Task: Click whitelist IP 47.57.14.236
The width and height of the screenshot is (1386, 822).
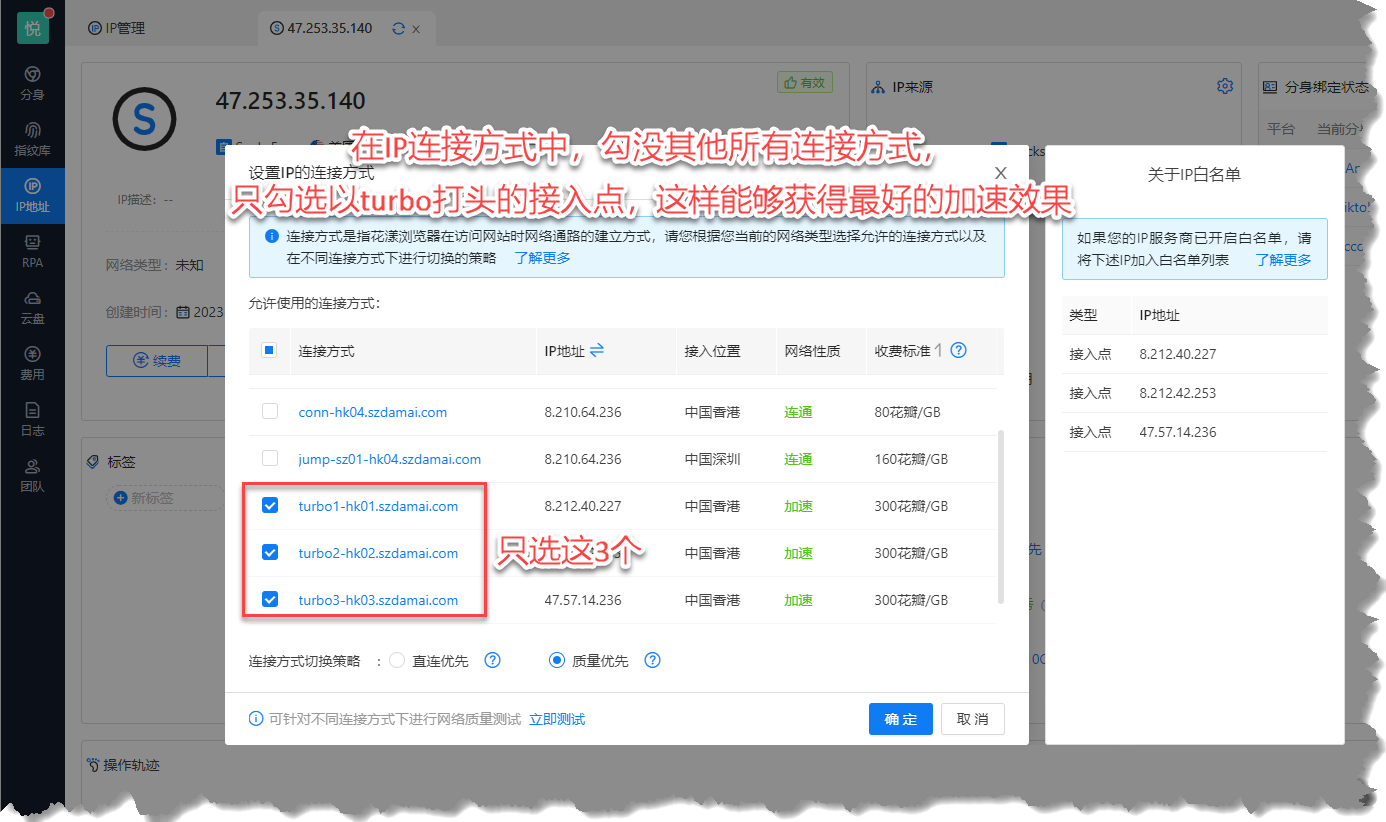Action: point(1178,432)
